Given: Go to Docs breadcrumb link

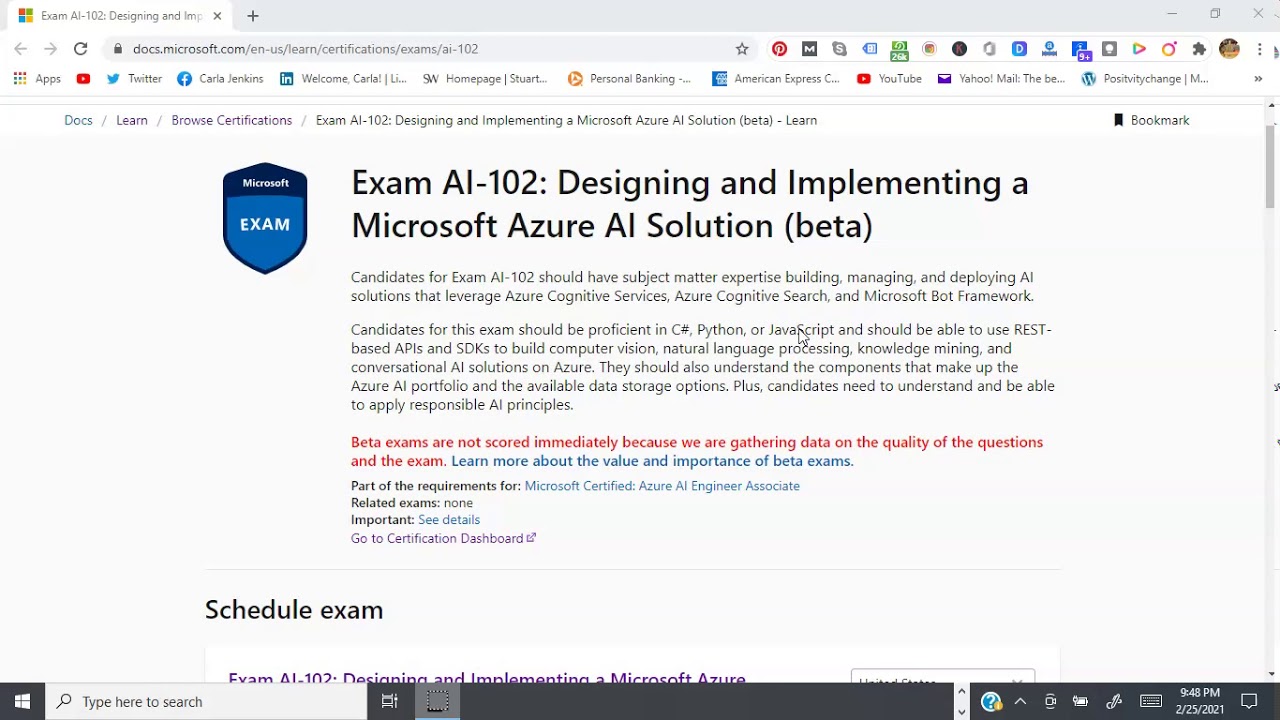Looking at the screenshot, I should [x=78, y=120].
